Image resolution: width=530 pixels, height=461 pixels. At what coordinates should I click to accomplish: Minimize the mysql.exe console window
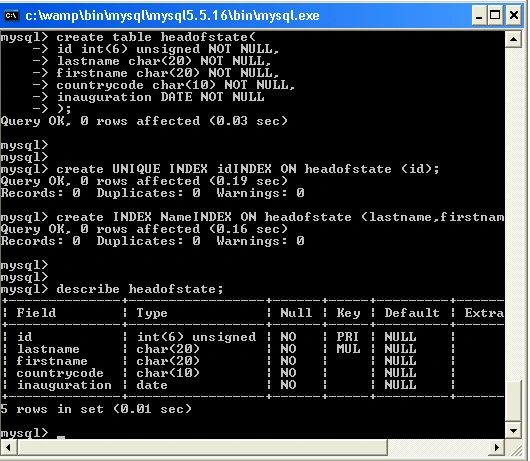[479, 16]
